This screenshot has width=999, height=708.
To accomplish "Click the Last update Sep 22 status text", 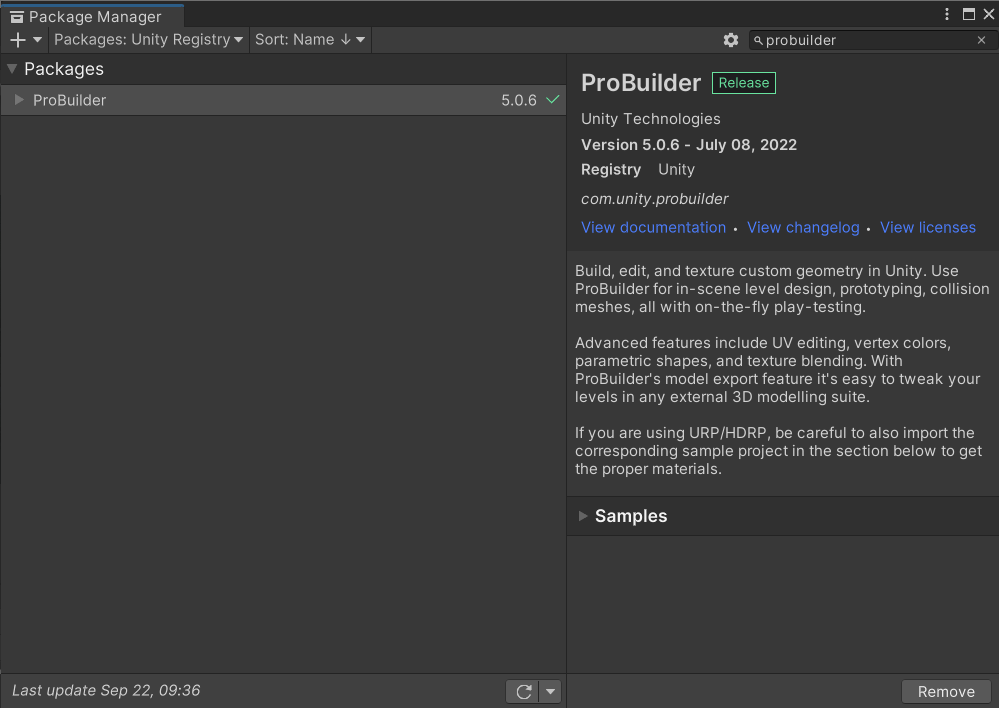I will point(106,690).
